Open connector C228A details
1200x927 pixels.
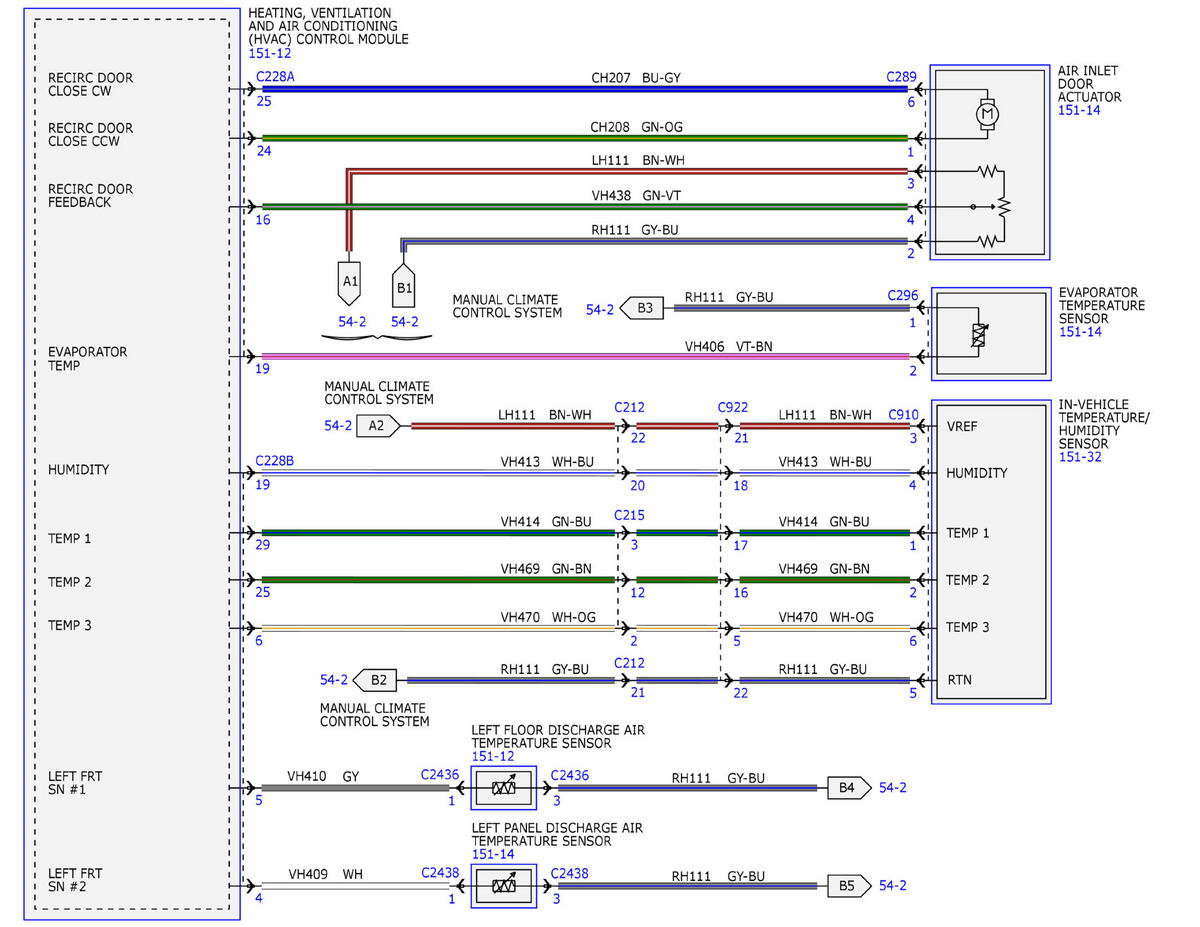point(276,76)
